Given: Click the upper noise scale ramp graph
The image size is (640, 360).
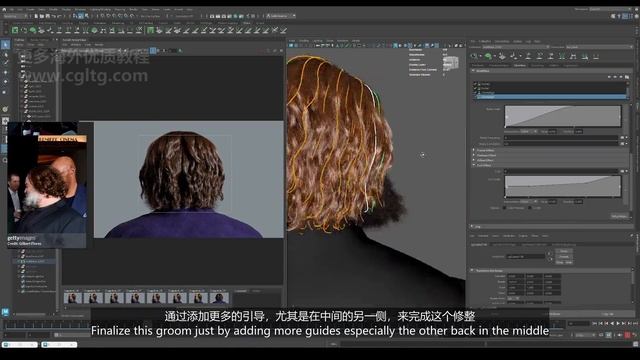Looking at the screenshot, I should tap(562, 116).
